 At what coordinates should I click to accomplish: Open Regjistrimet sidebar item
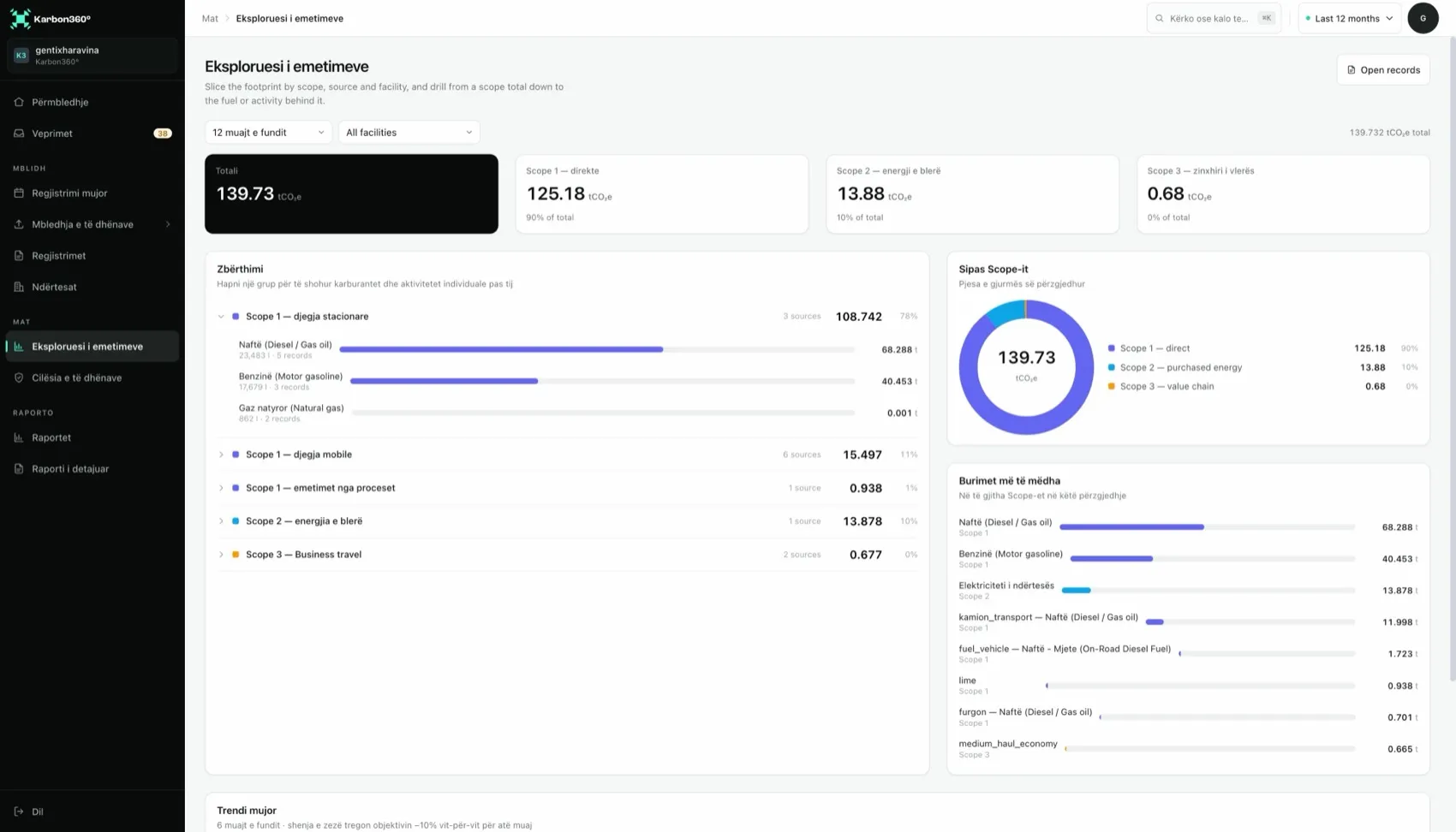(92, 256)
